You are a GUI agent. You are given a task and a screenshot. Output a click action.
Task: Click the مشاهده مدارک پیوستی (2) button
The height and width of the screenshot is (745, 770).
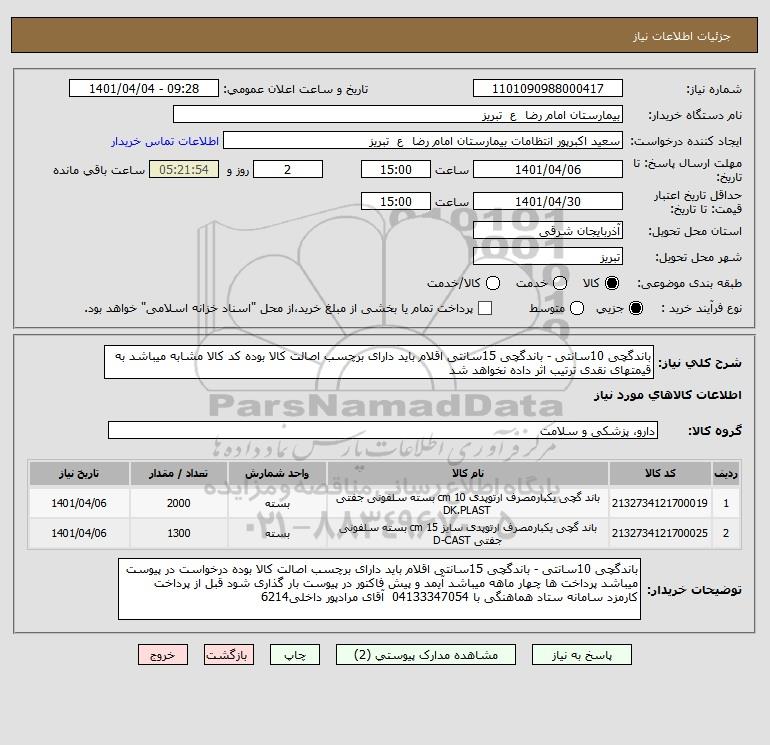point(426,655)
